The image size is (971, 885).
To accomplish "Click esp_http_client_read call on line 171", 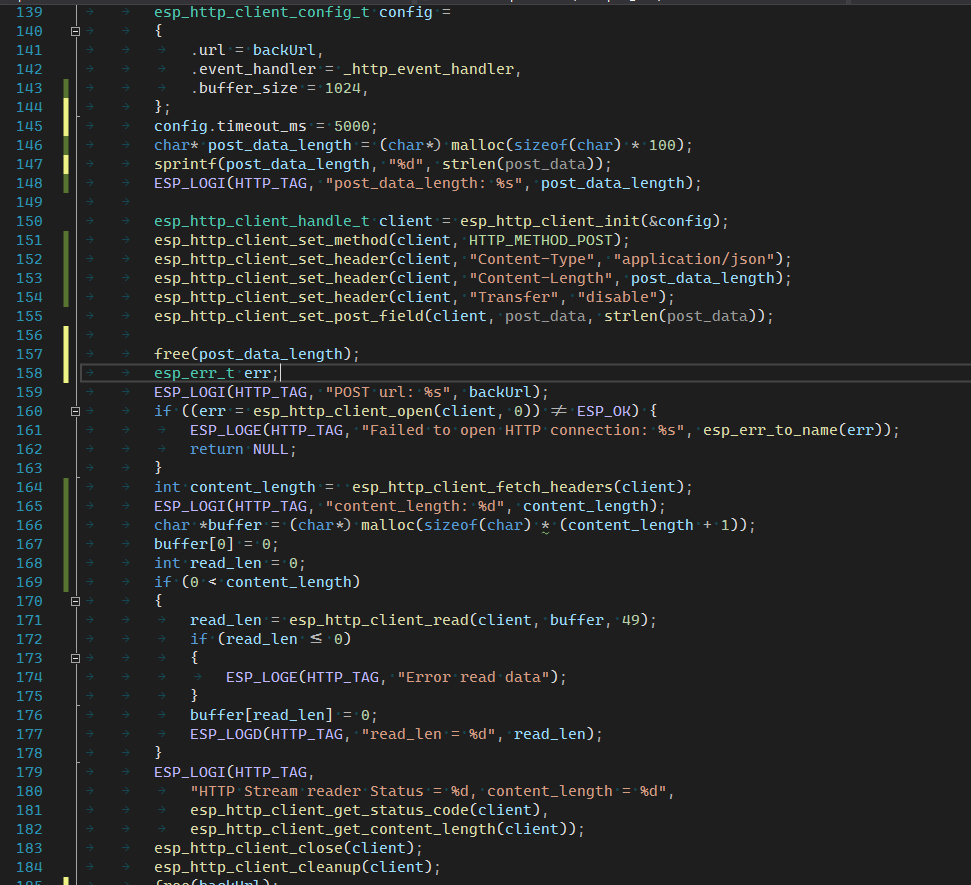I will point(378,621).
